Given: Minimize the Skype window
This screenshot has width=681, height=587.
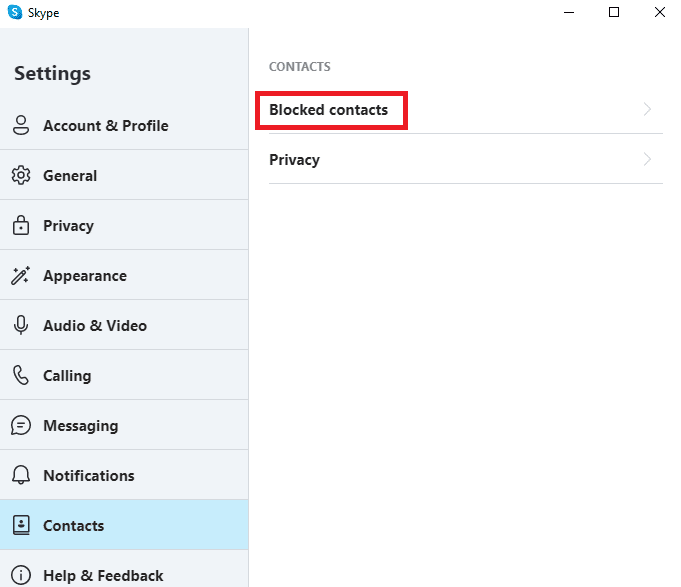Looking at the screenshot, I should coord(569,12).
